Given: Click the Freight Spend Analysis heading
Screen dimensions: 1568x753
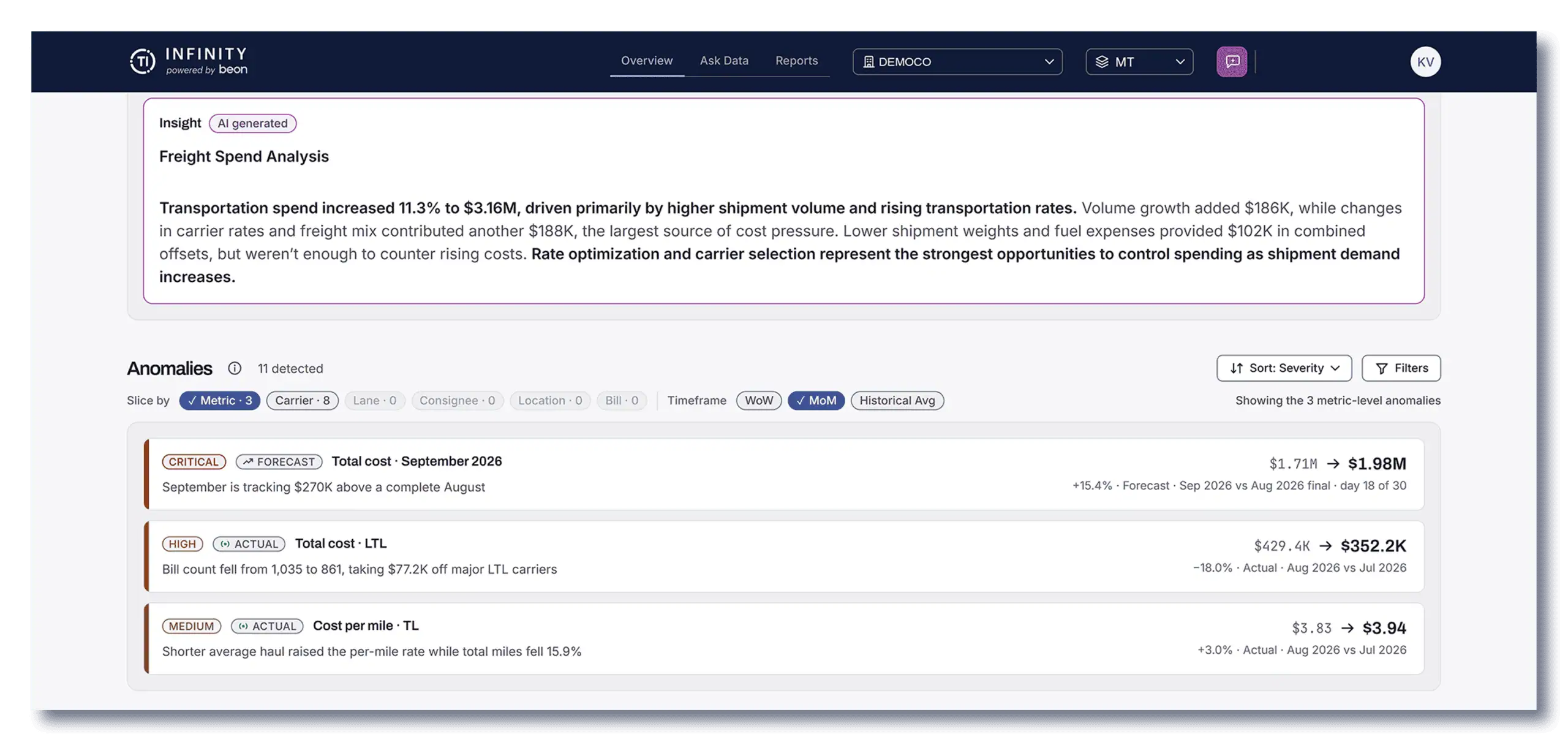Looking at the screenshot, I should [x=244, y=156].
